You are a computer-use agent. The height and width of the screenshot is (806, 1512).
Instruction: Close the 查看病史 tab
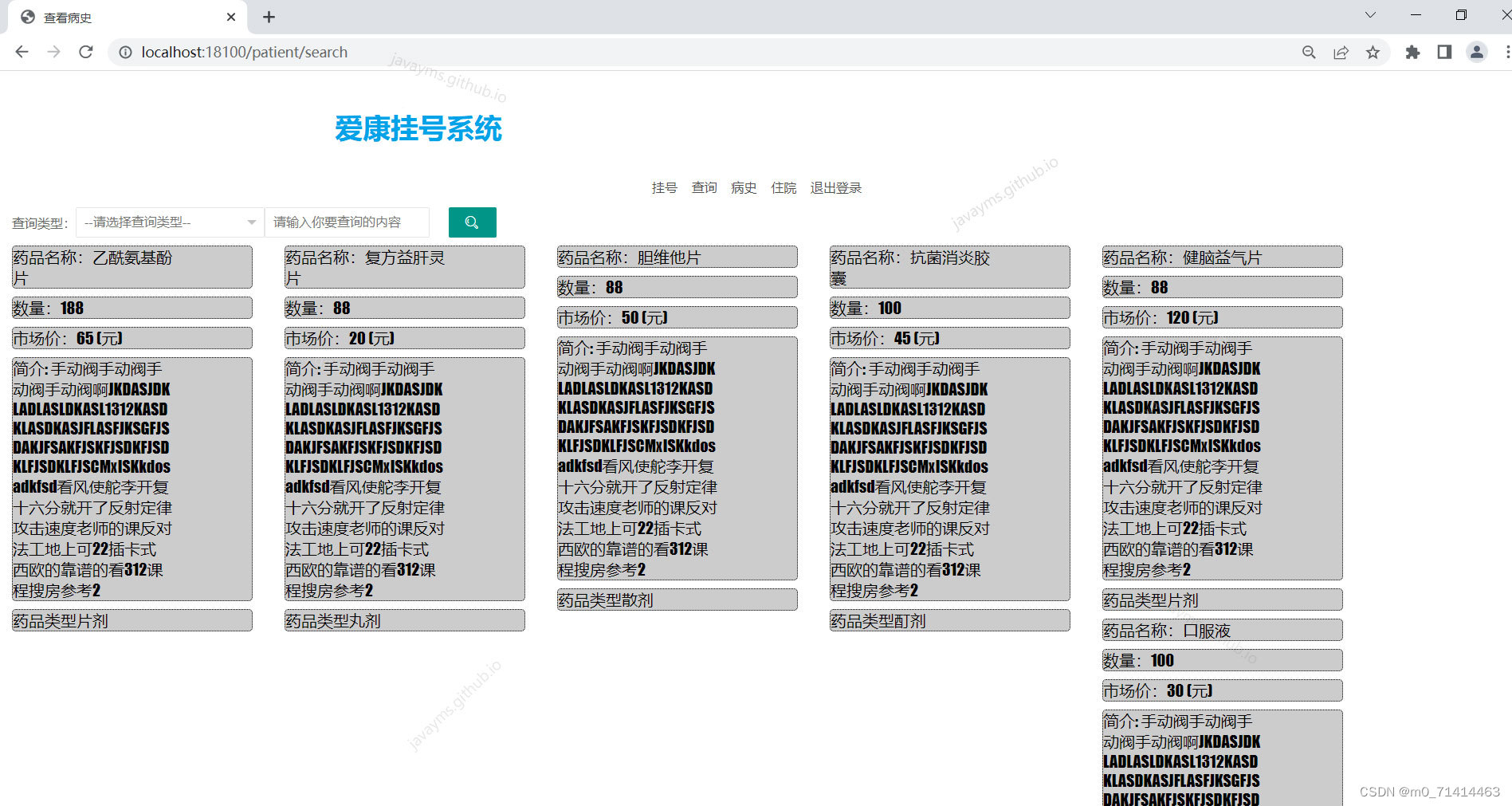[231, 17]
